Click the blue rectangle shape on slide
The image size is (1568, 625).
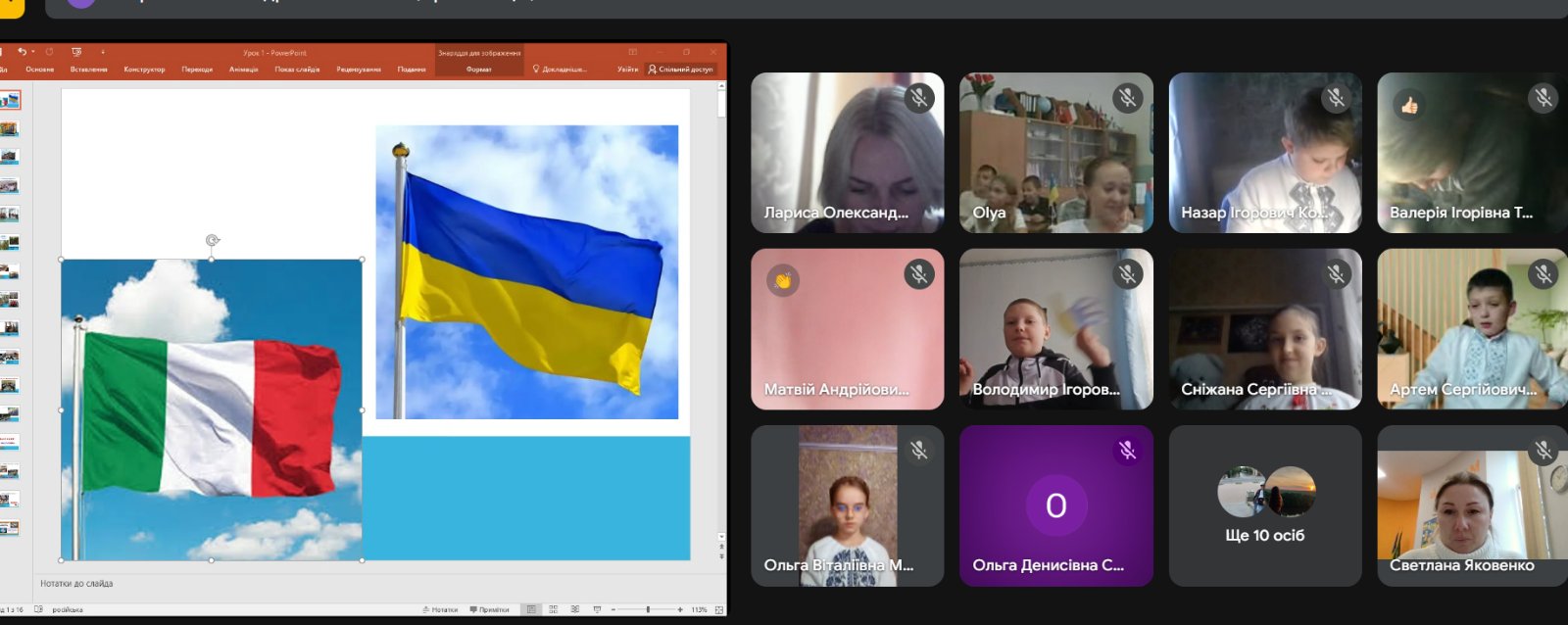click(x=526, y=498)
